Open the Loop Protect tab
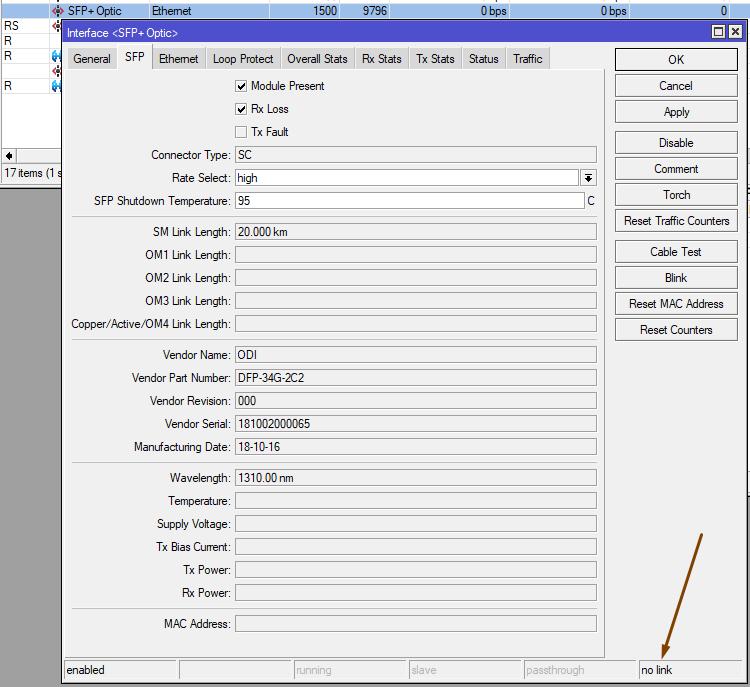The width and height of the screenshot is (750, 687). (243, 59)
